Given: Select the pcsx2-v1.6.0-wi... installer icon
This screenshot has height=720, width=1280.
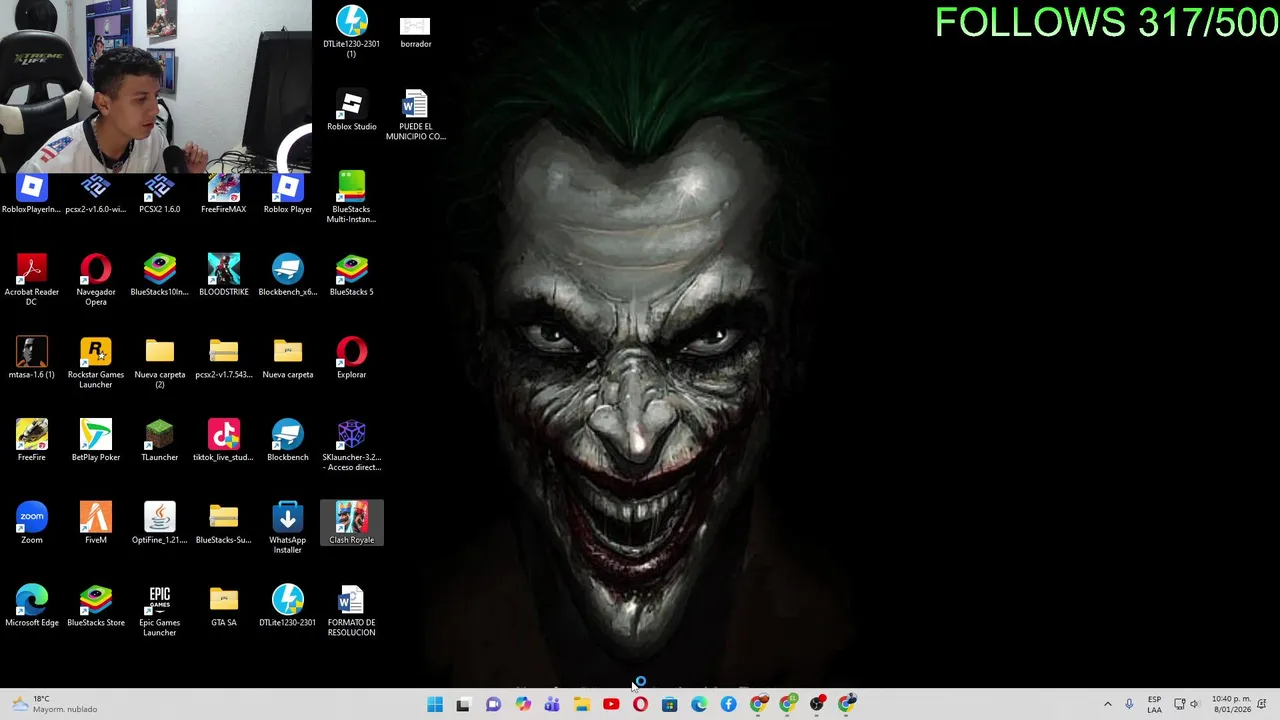Looking at the screenshot, I should click(96, 195).
